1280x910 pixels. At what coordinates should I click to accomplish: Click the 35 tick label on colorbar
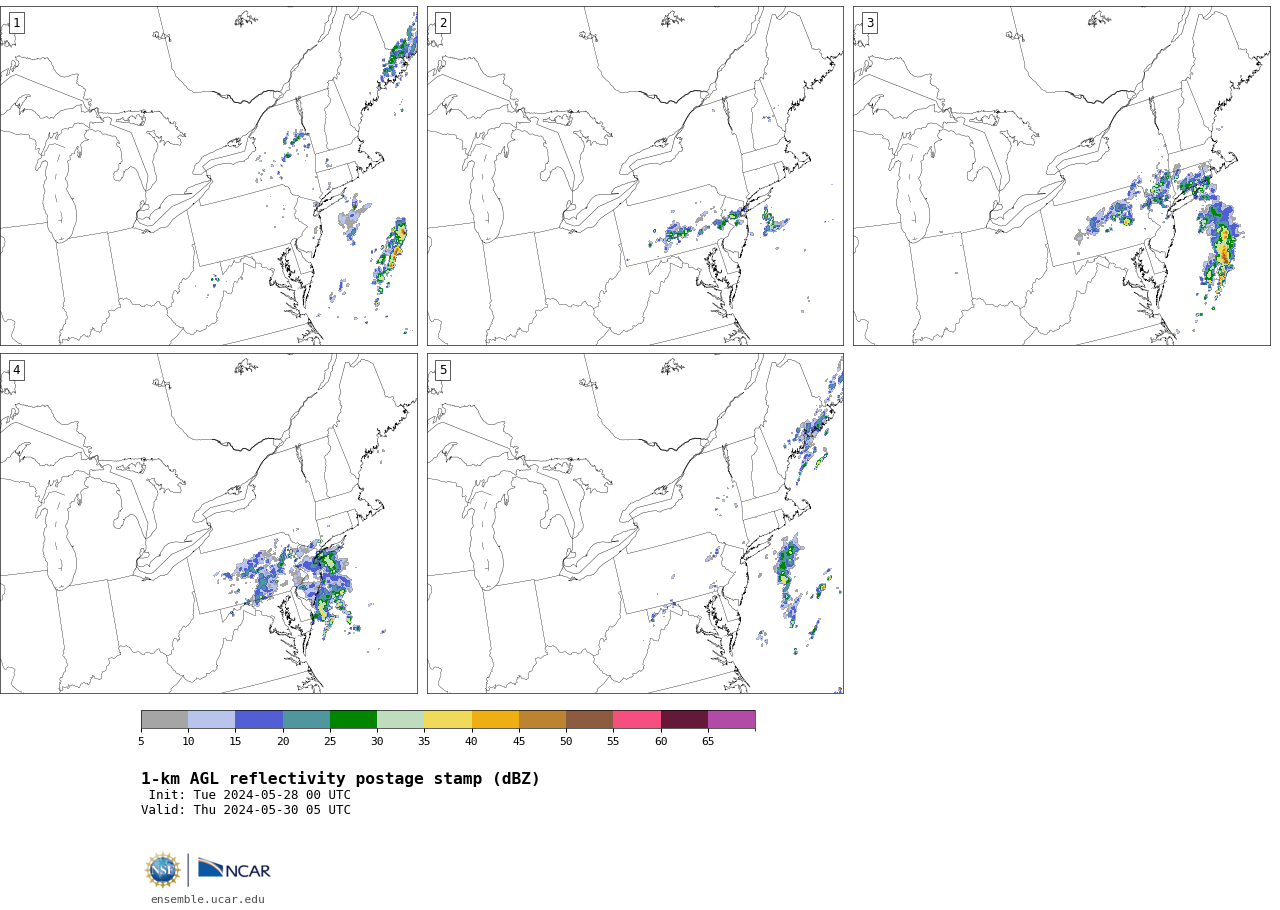(424, 741)
